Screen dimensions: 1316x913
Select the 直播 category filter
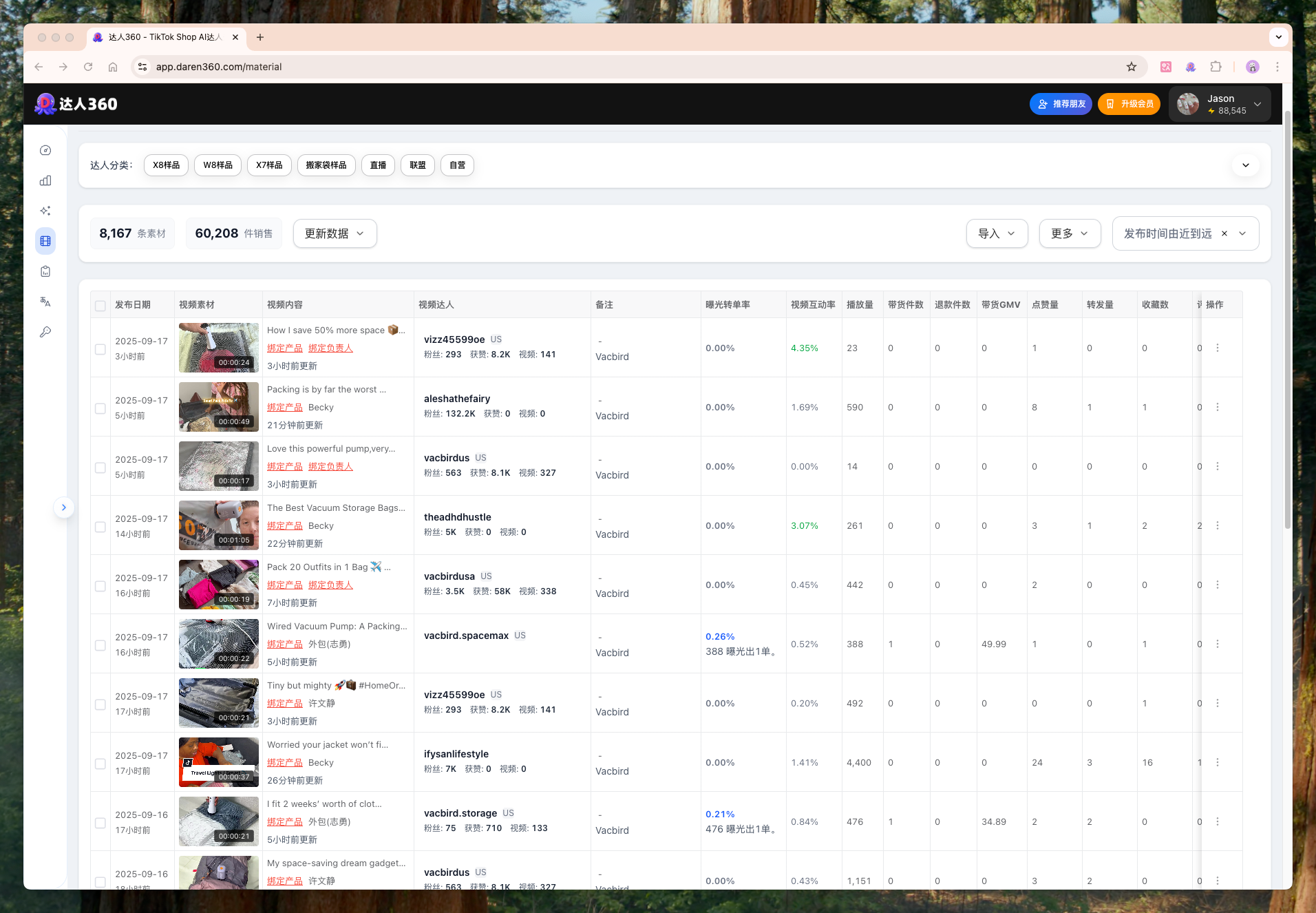point(378,165)
